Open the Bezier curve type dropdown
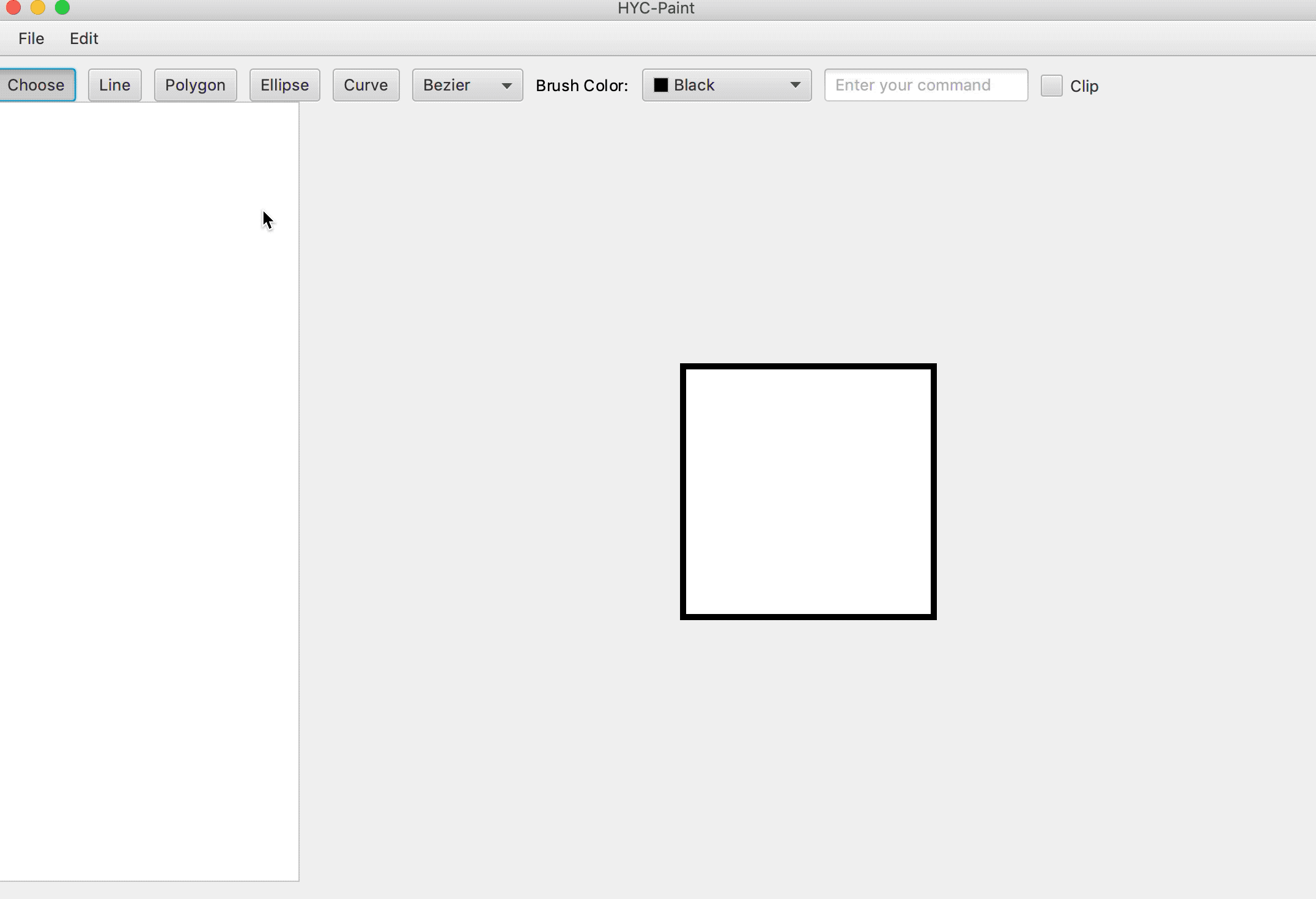 (x=456, y=85)
